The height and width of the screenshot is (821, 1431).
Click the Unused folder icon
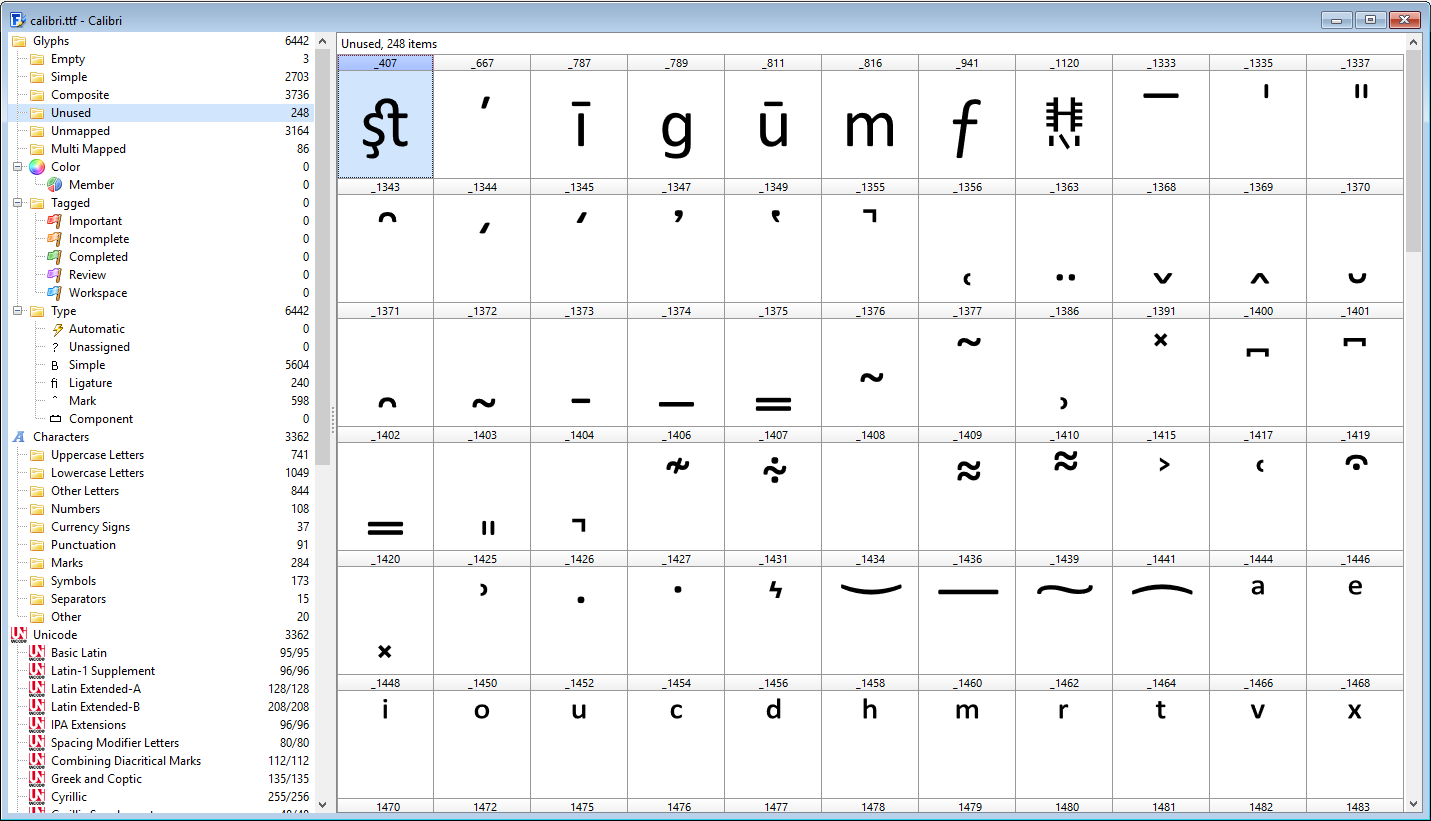click(37, 113)
